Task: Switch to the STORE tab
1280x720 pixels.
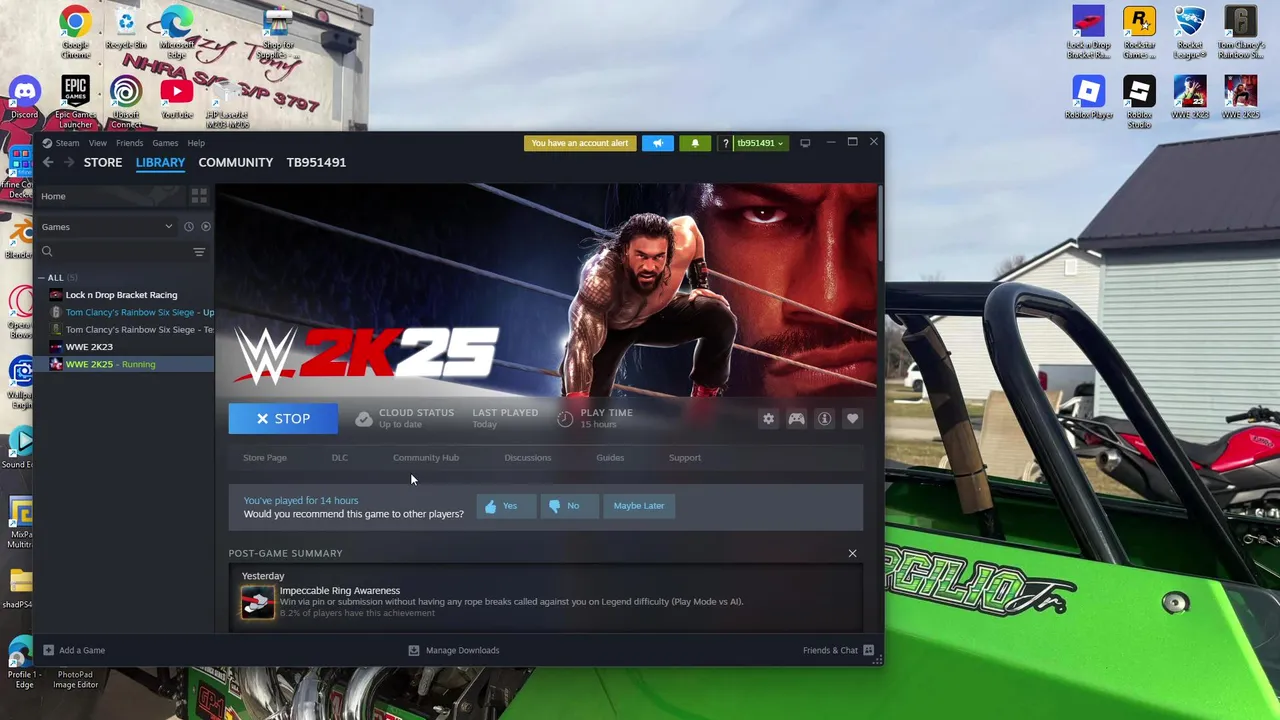Action: point(103,162)
